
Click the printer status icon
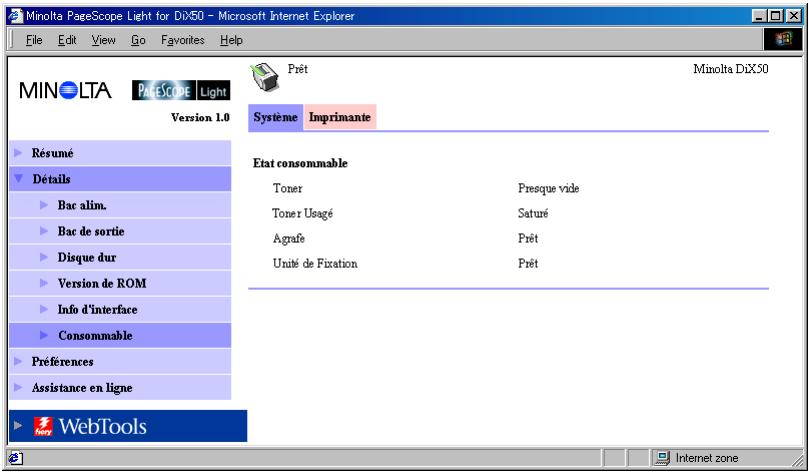click(x=265, y=77)
